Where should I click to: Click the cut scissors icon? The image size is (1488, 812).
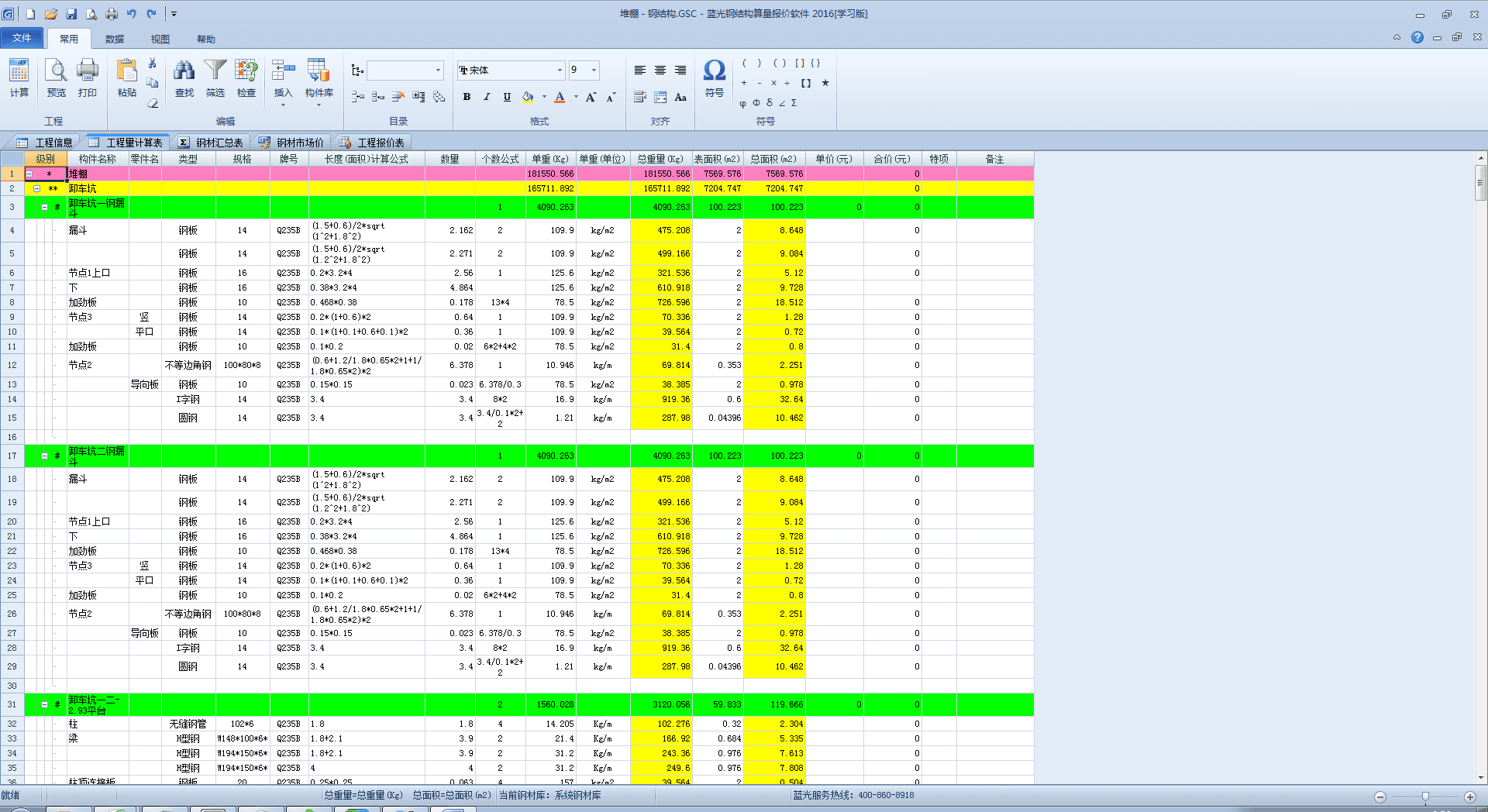(153, 64)
